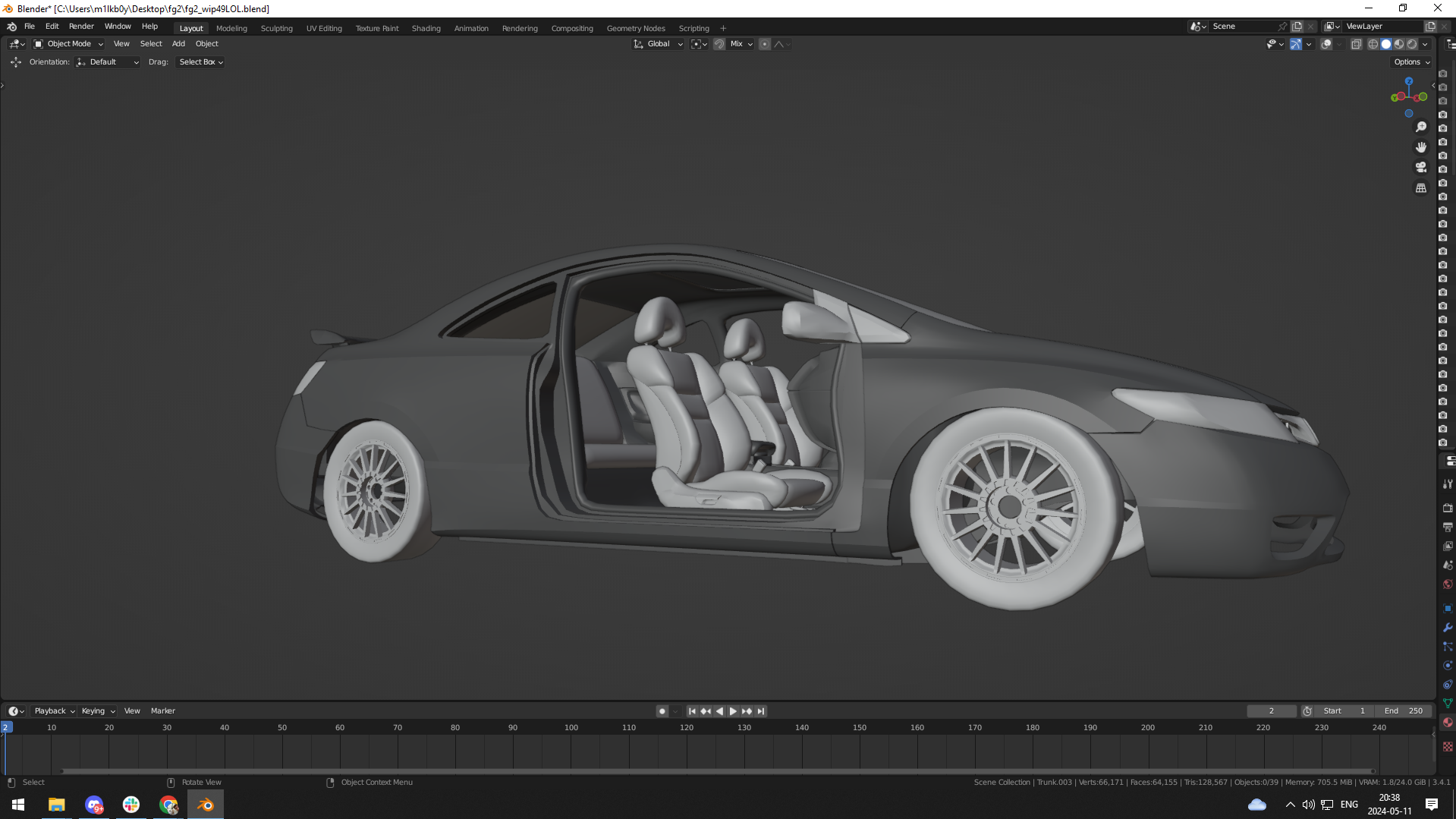Click the zoom in/out viewport icon

(1421, 127)
